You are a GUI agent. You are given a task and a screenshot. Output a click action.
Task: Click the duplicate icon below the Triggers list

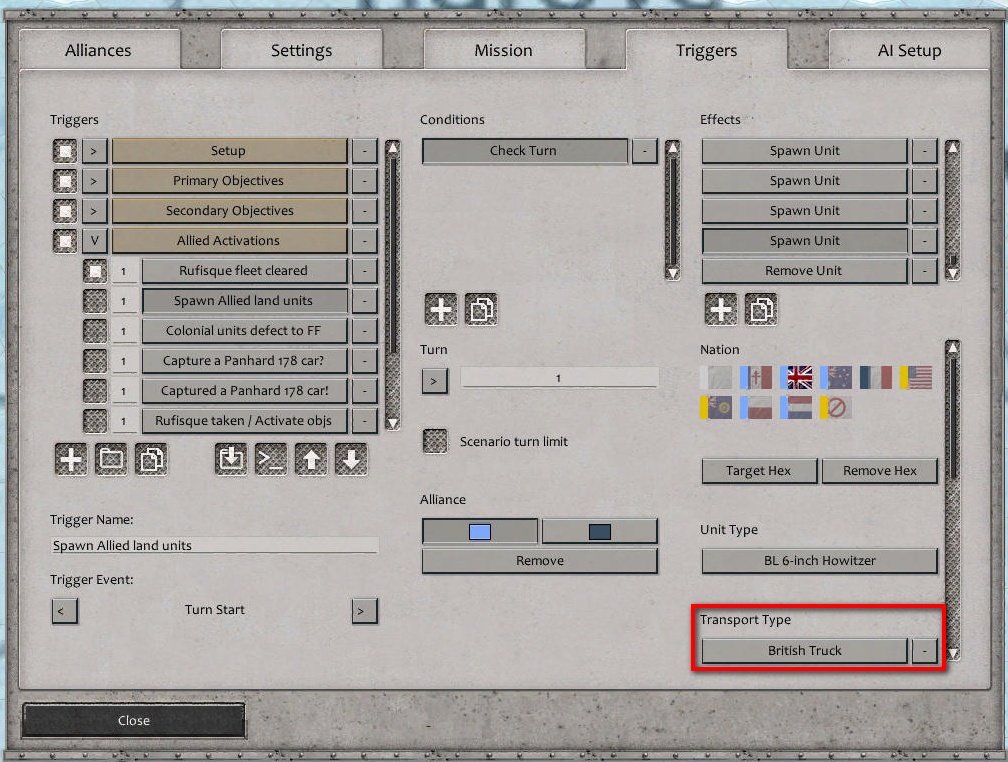(151, 459)
